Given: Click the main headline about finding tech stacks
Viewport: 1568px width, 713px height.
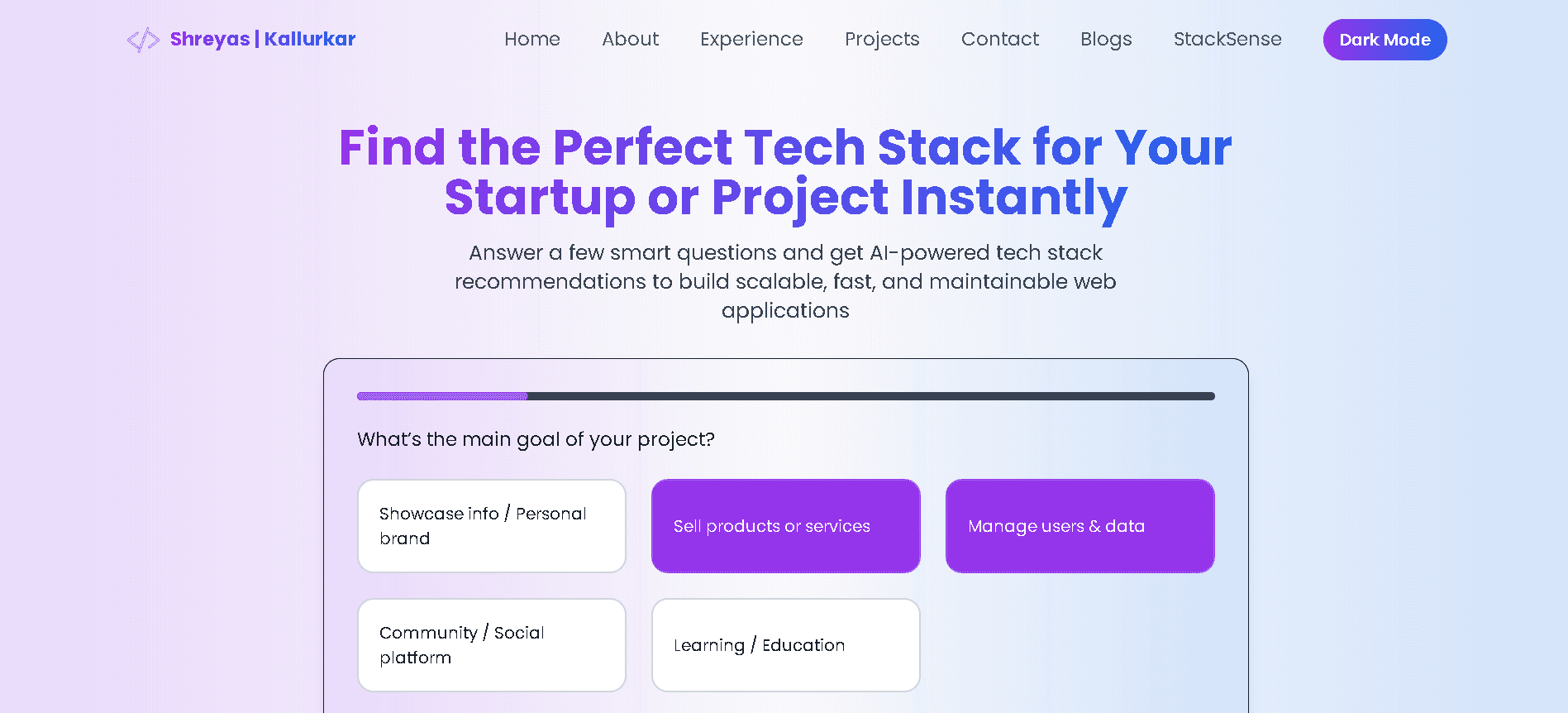Looking at the screenshot, I should (x=784, y=171).
